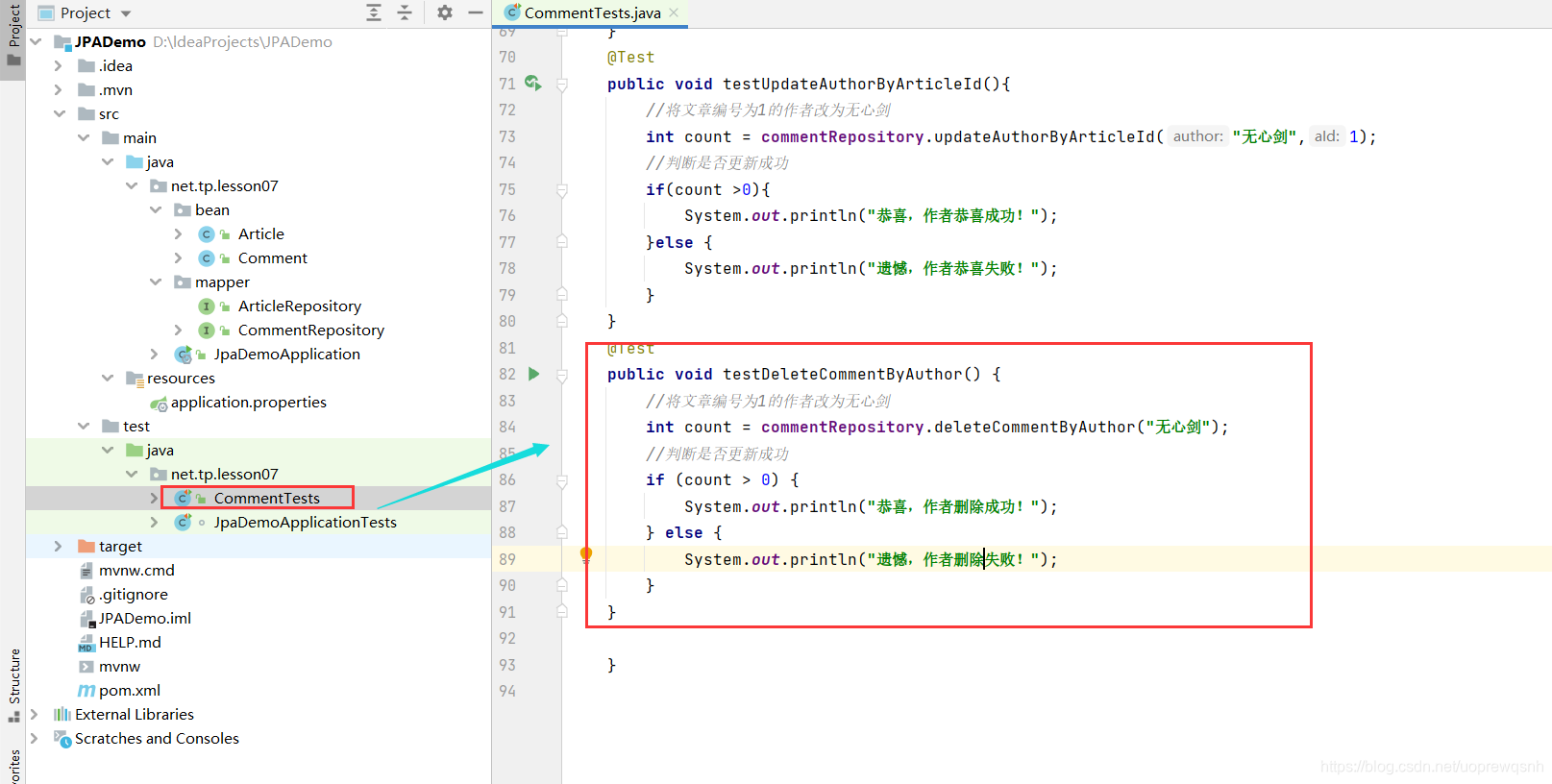Click the resources folder

point(181,378)
